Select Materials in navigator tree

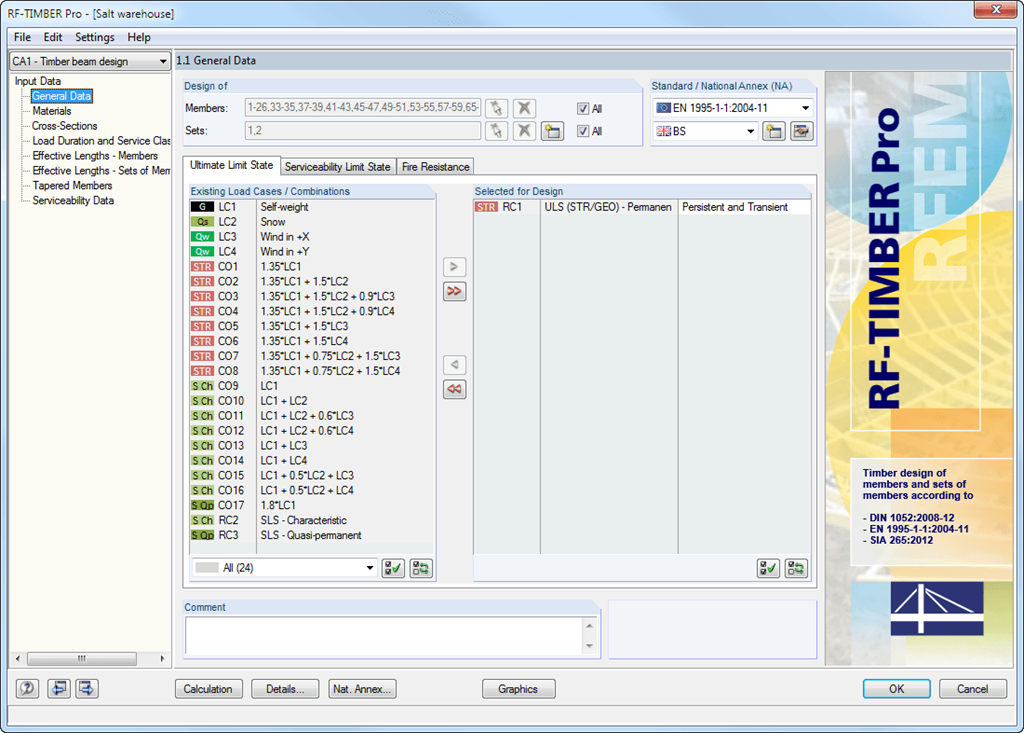click(x=52, y=111)
